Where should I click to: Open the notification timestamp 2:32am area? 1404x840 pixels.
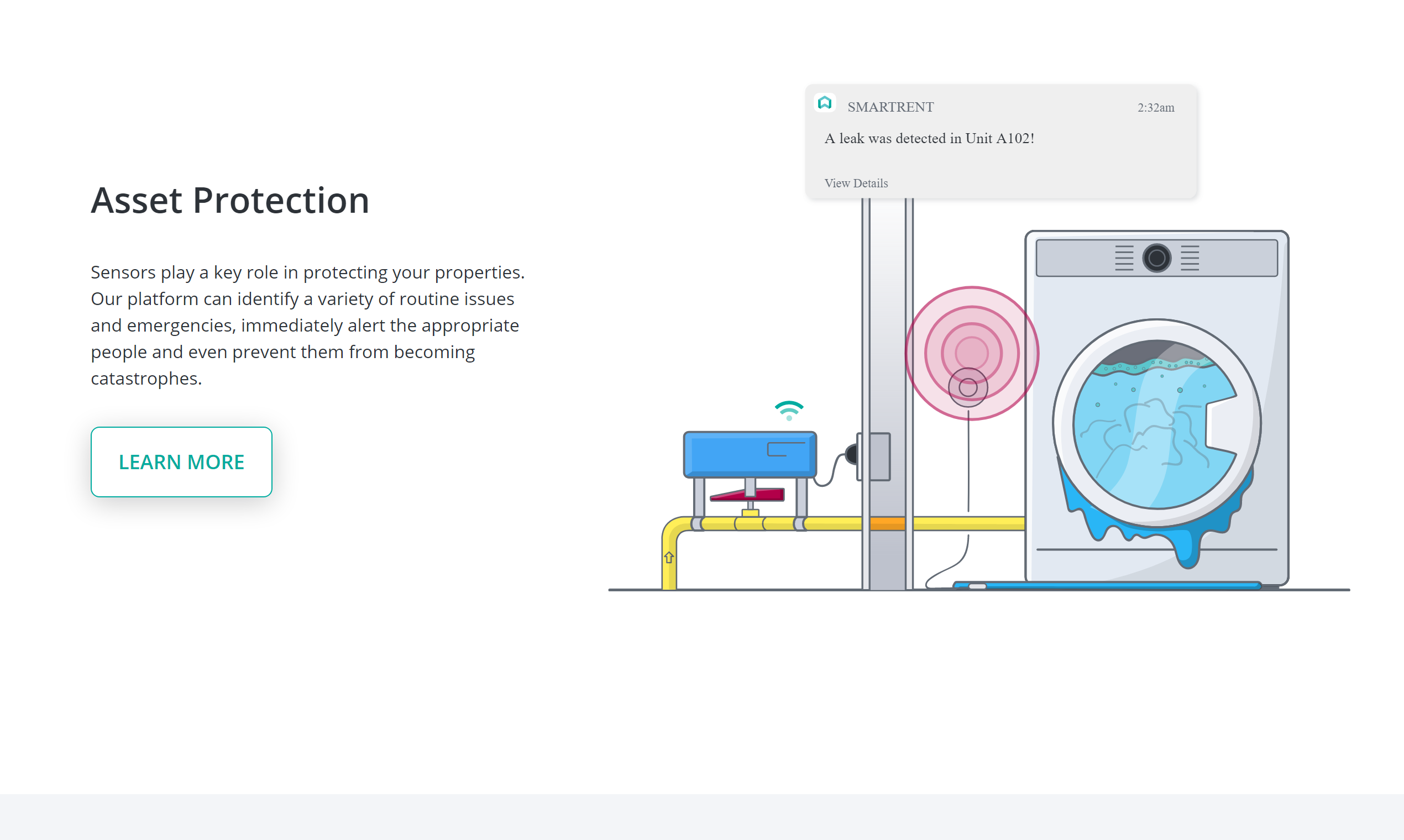click(x=1155, y=107)
